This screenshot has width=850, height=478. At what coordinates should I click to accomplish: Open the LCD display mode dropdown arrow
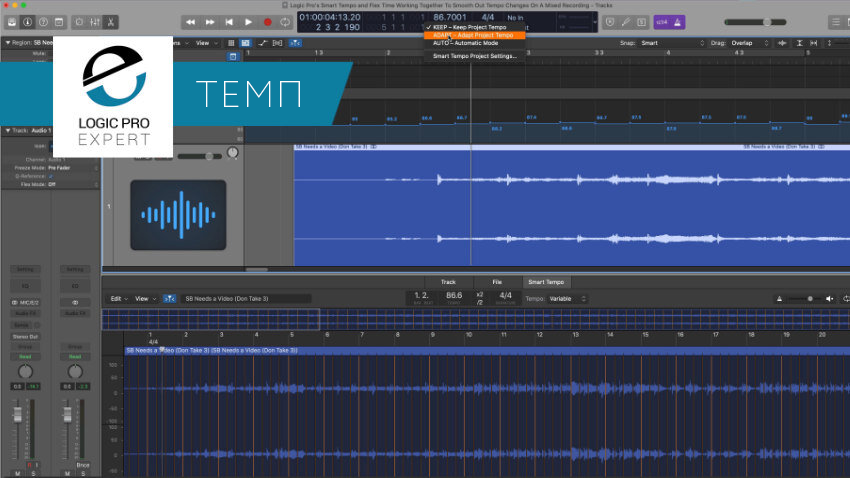coord(595,22)
